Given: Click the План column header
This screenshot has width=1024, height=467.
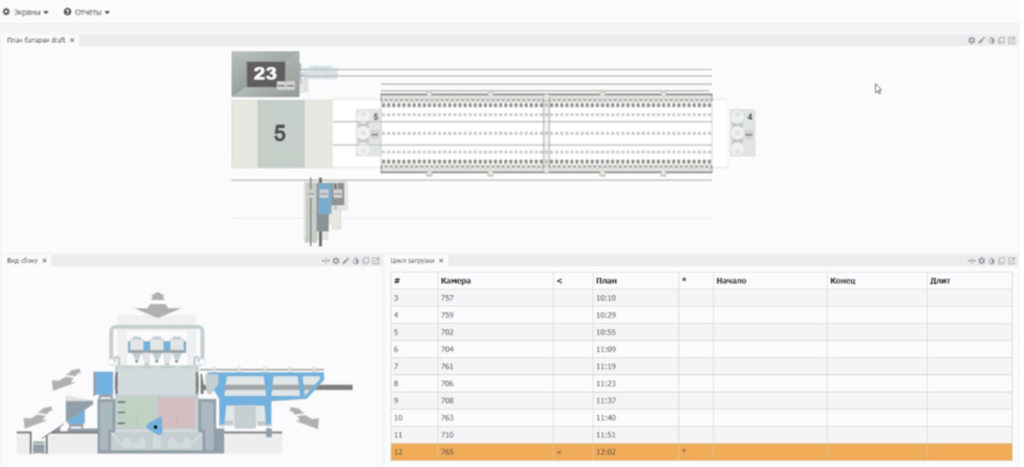Looking at the screenshot, I should coord(635,281).
